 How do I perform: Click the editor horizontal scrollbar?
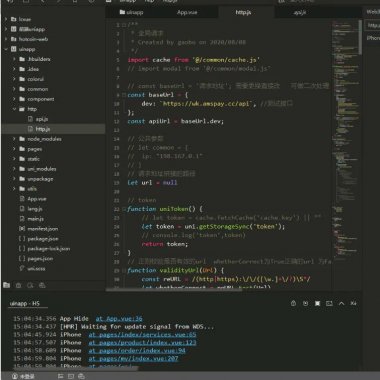click(x=174, y=290)
